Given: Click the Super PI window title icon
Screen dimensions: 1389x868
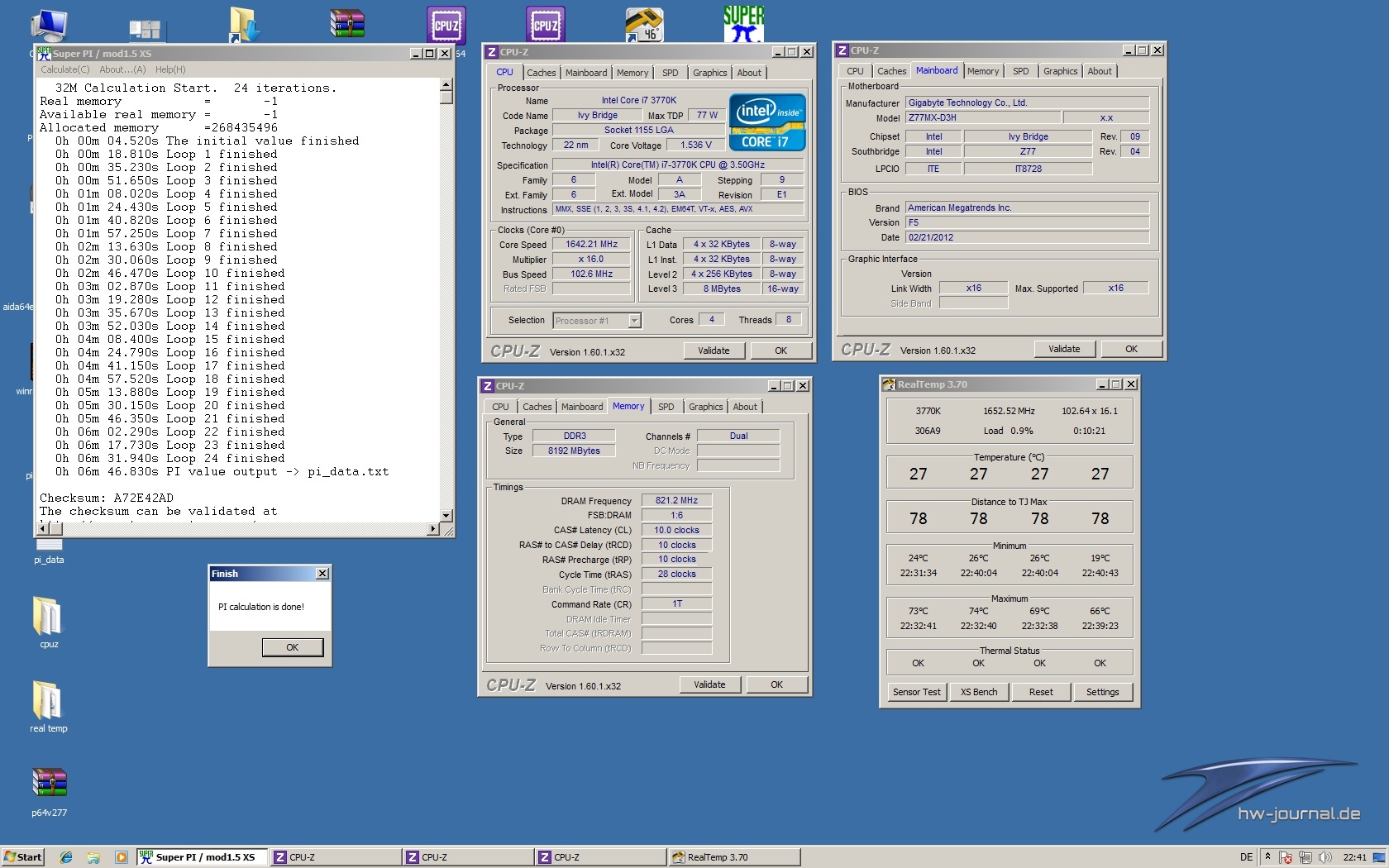Looking at the screenshot, I should pos(44,54).
